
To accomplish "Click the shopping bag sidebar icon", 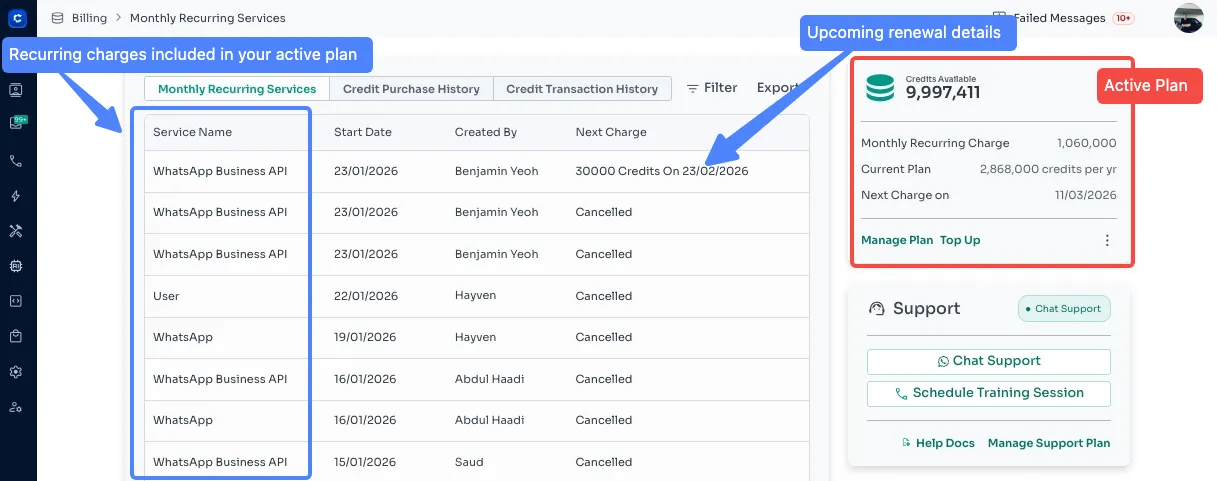I will 16,336.
